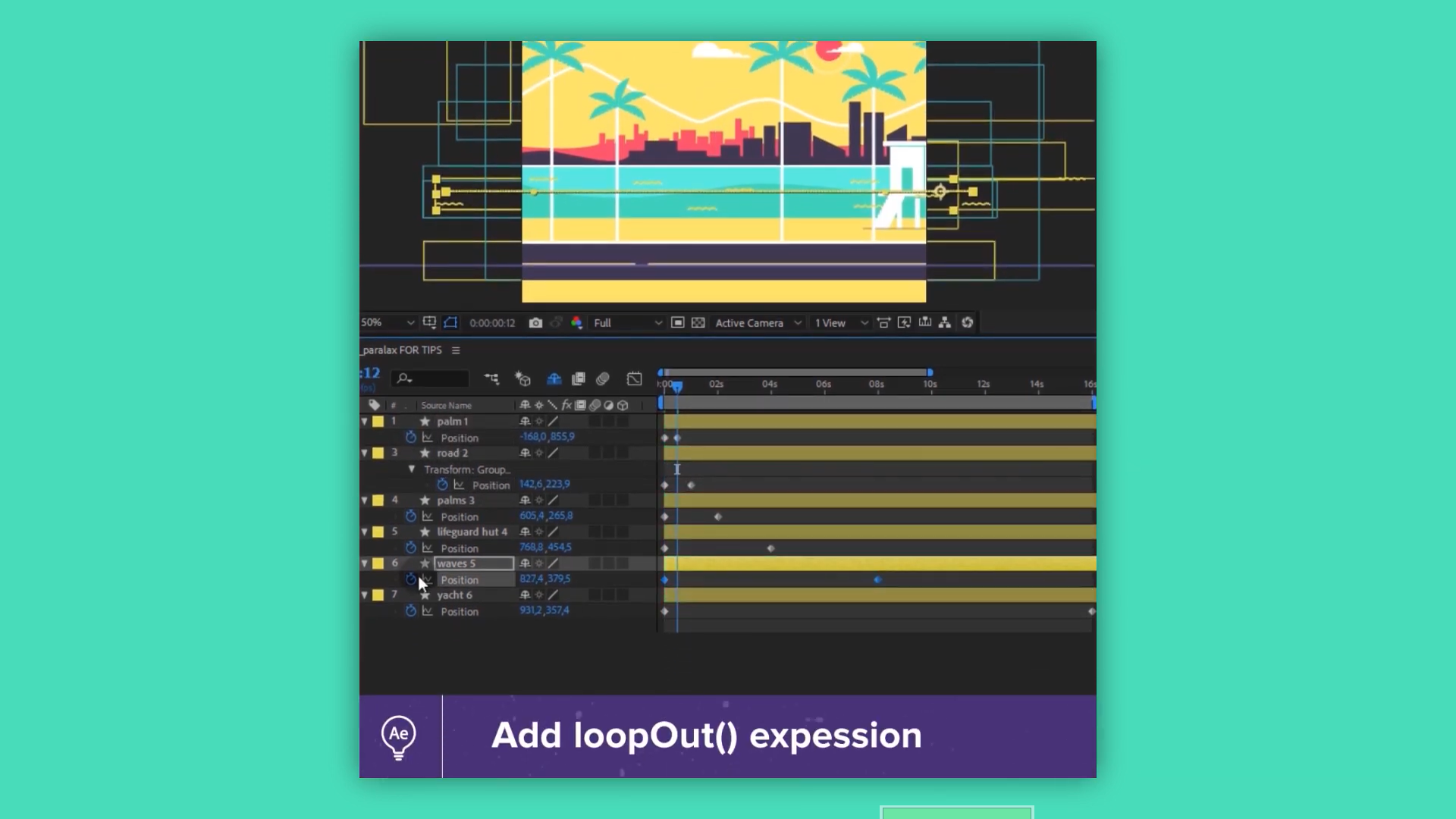This screenshot has width=1456, height=819.
Task: Click the timeline layer search field
Action: (x=430, y=378)
